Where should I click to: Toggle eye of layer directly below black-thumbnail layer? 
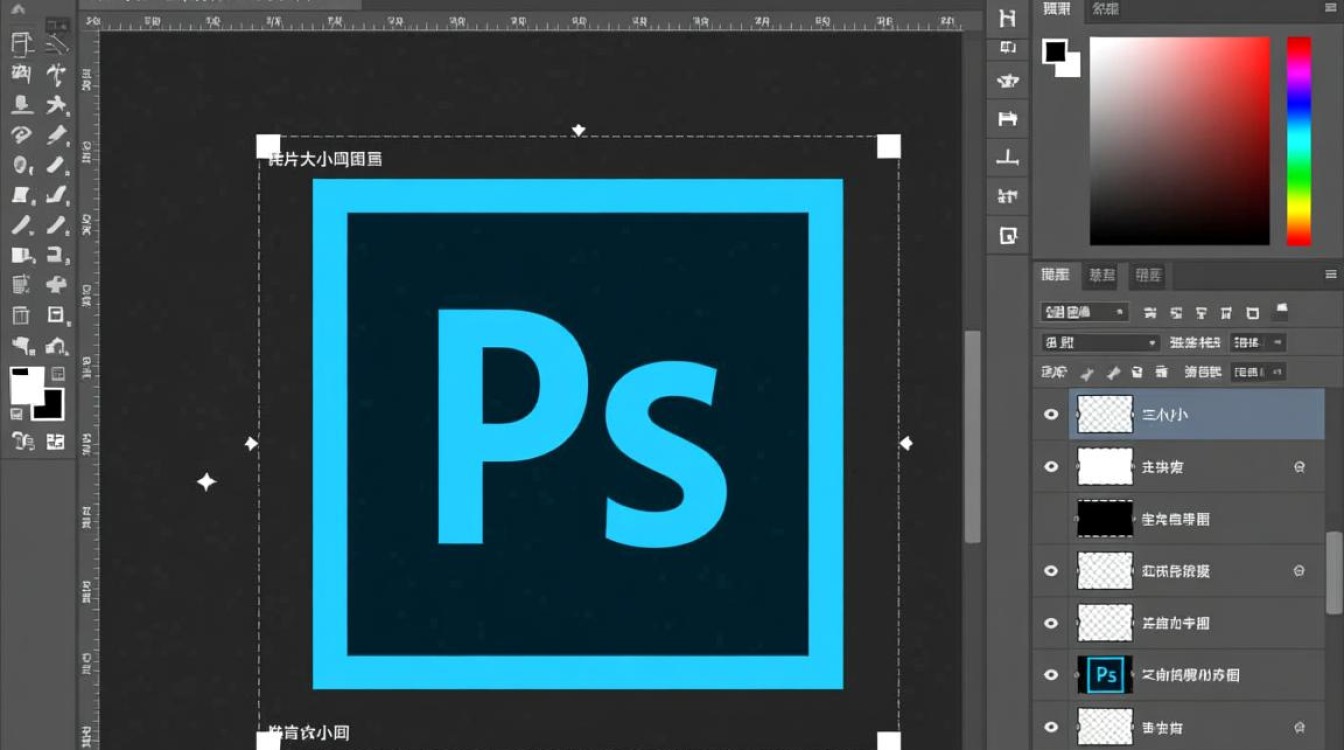tap(1051, 571)
